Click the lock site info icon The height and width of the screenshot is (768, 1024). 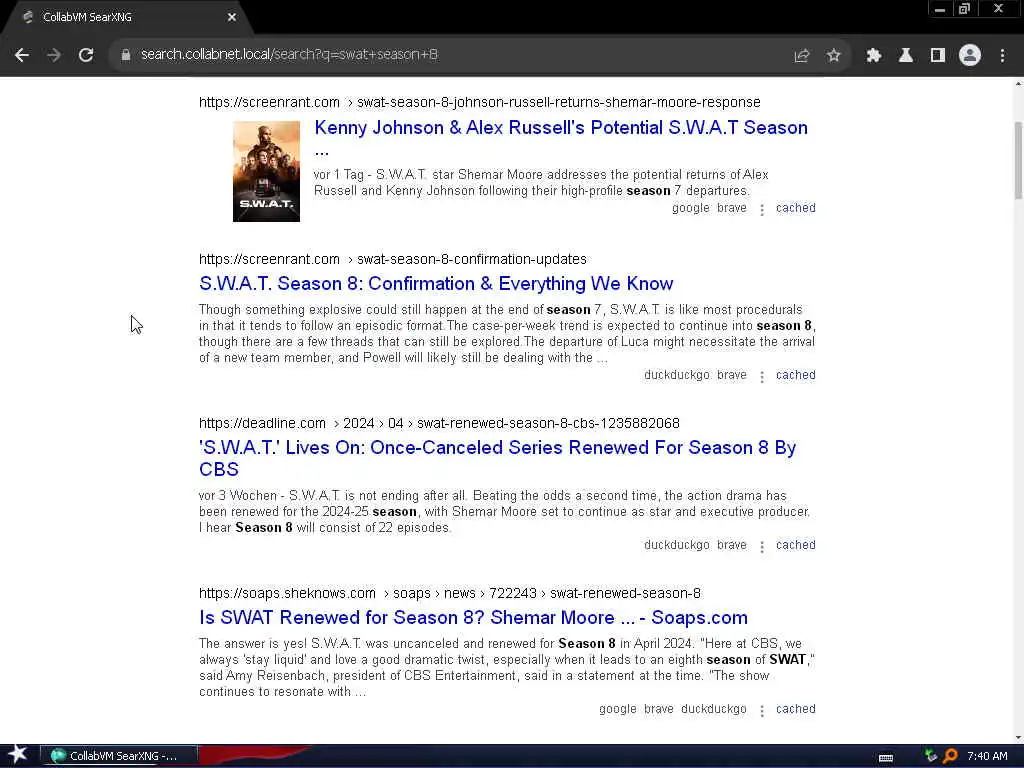click(126, 55)
